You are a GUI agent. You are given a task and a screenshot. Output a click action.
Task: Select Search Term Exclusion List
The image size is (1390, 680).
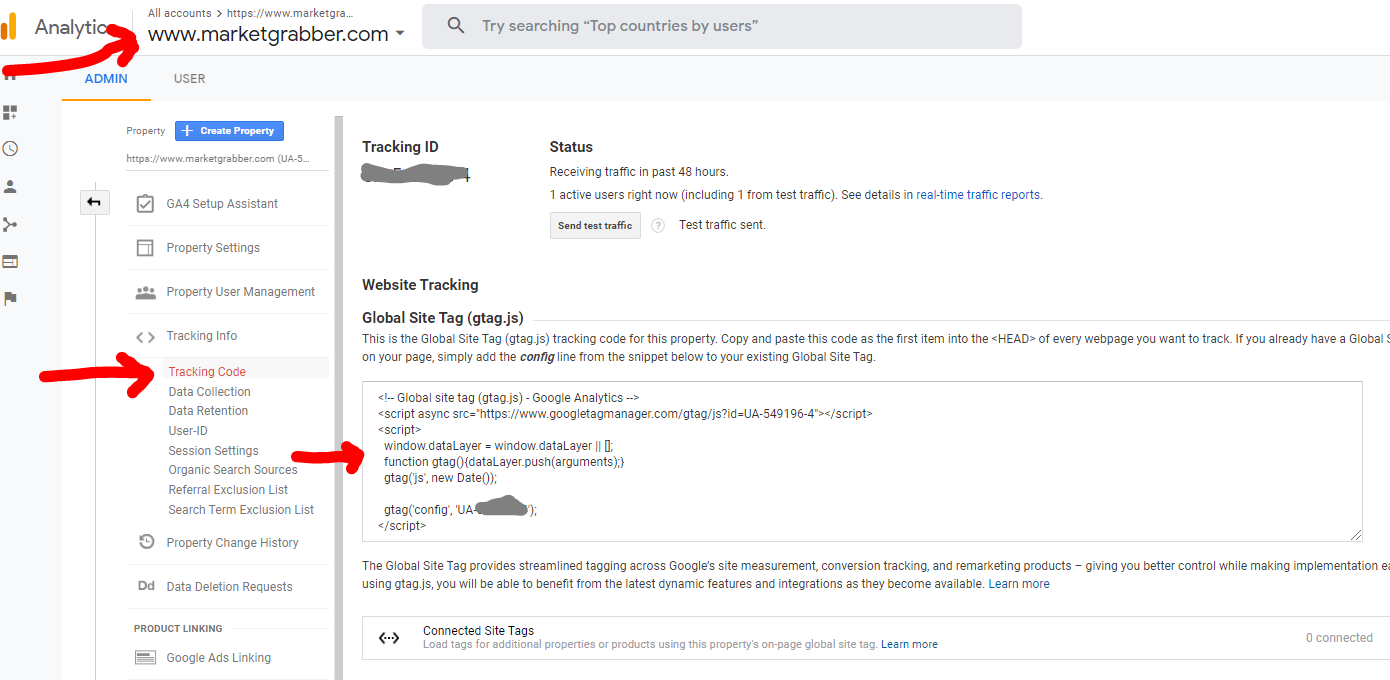pos(241,510)
